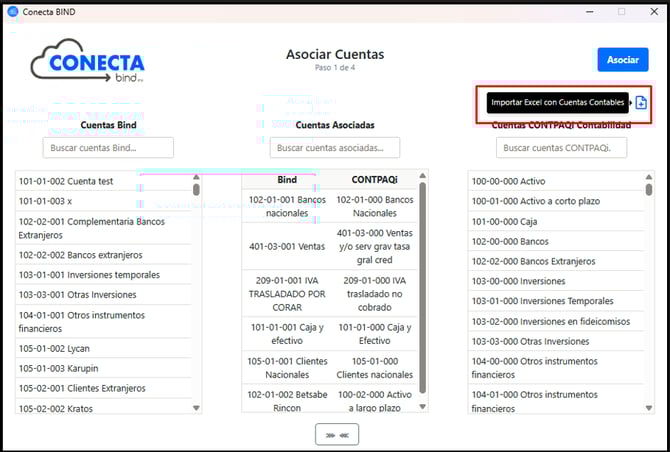The height and width of the screenshot is (452, 670).
Task: Minimize the Conecta BIND window
Action: pyautogui.click(x=590, y=12)
